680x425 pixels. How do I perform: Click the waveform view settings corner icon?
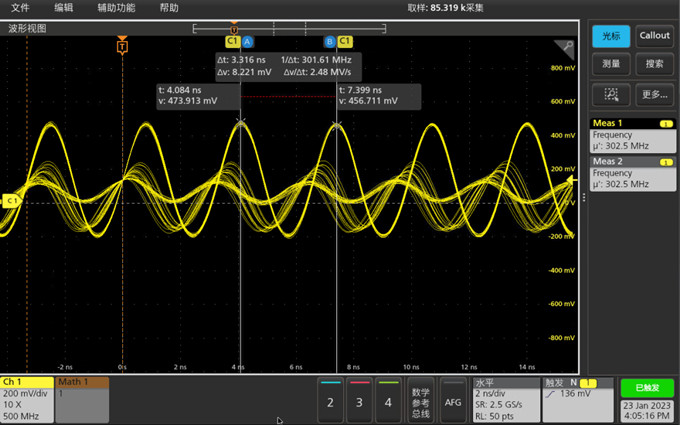pyautogui.click(x=567, y=47)
